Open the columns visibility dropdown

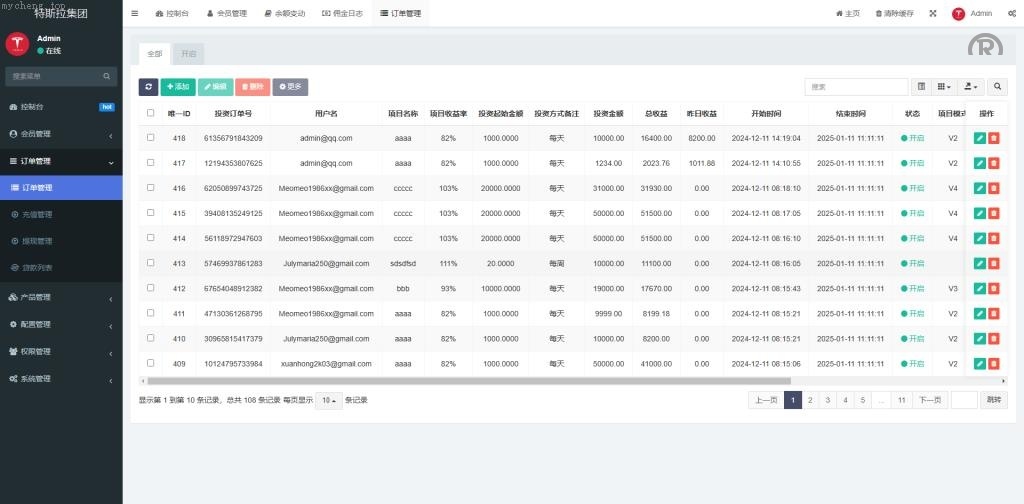click(944, 87)
